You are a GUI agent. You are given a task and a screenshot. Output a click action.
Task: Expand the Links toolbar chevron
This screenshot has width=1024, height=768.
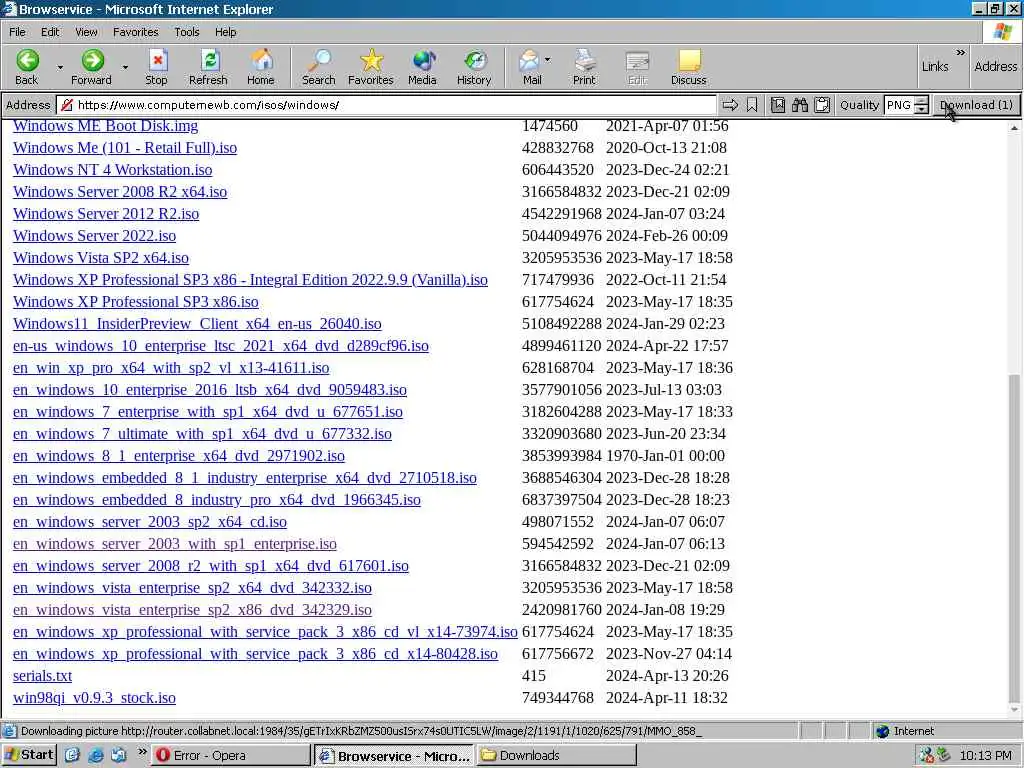click(x=961, y=52)
